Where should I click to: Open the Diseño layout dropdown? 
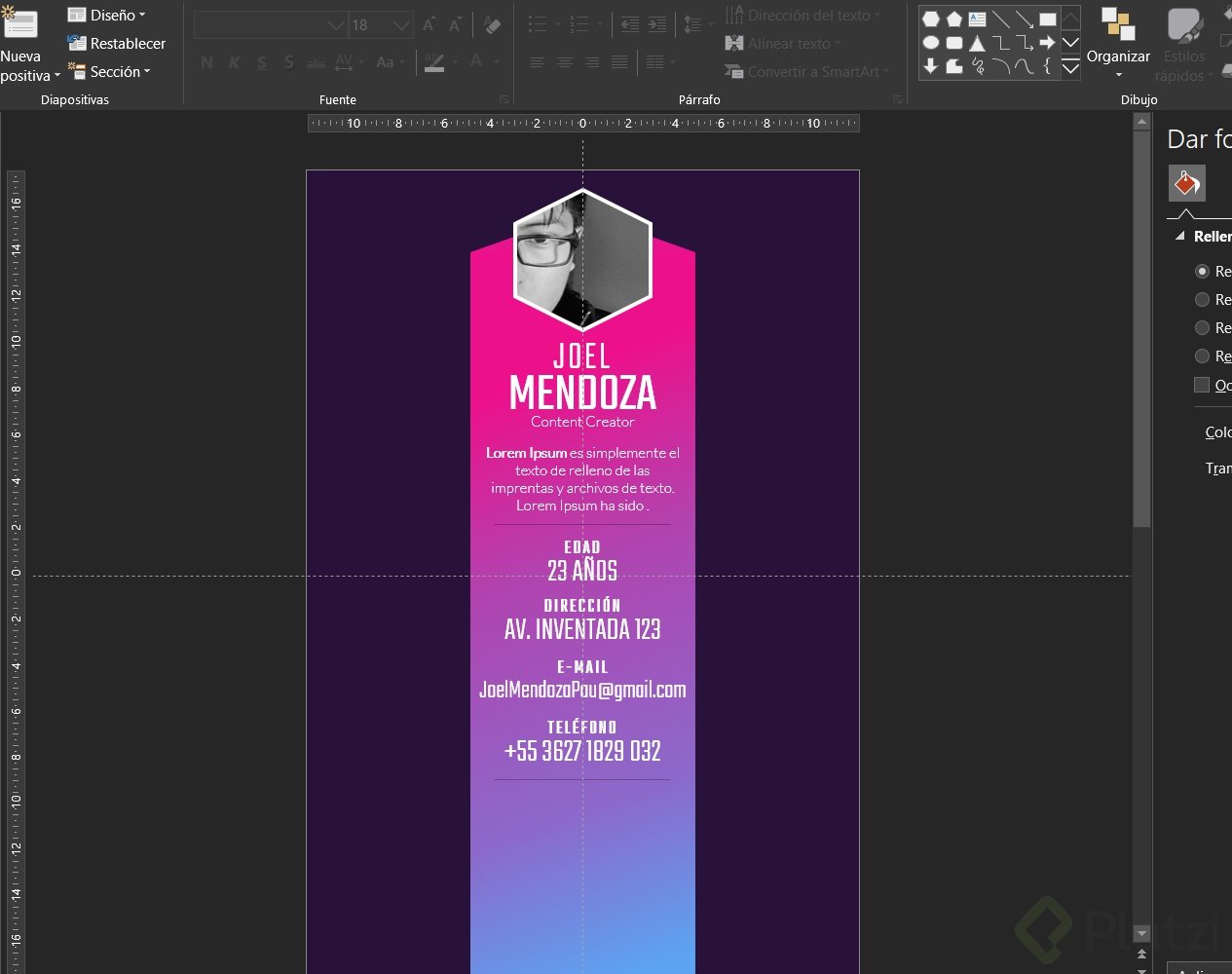[x=107, y=16]
